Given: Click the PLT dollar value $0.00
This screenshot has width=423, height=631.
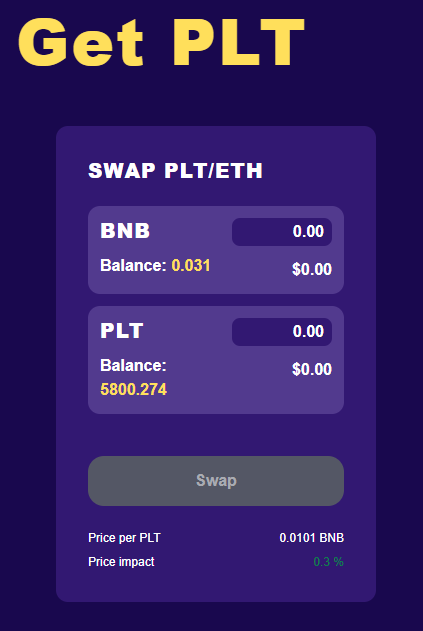Looking at the screenshot, I should [x=312, y=369].
